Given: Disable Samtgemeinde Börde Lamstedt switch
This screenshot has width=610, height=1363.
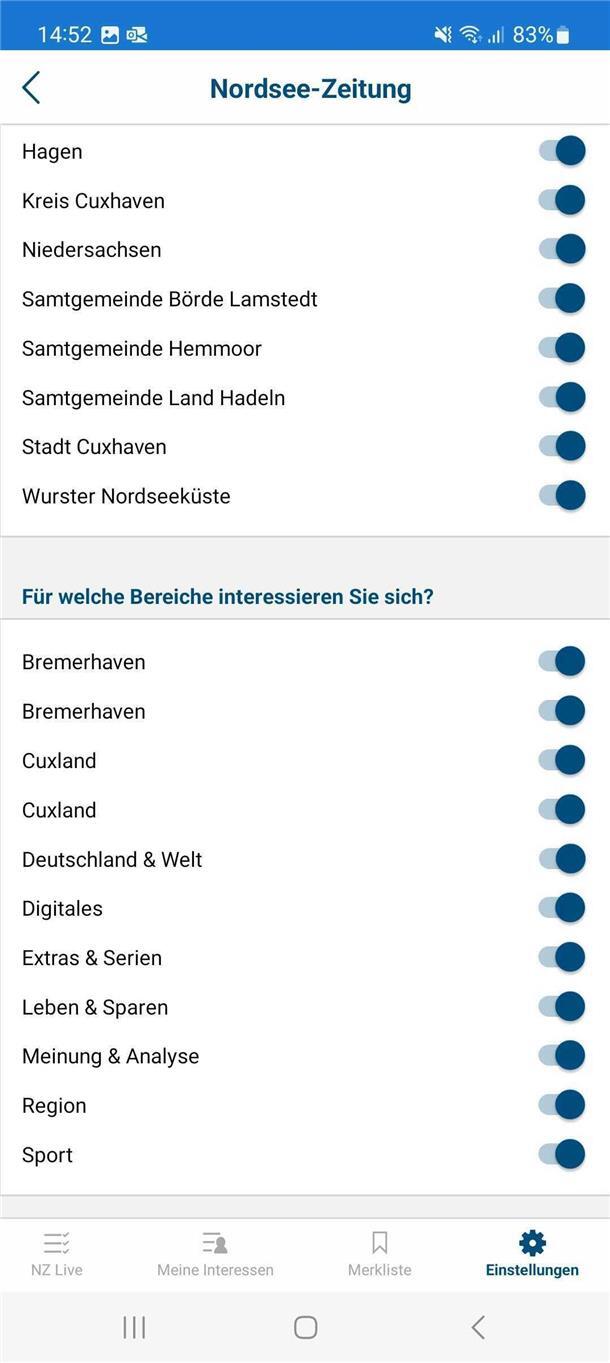Looking at the screenshot, I should (x=562, y=299).
